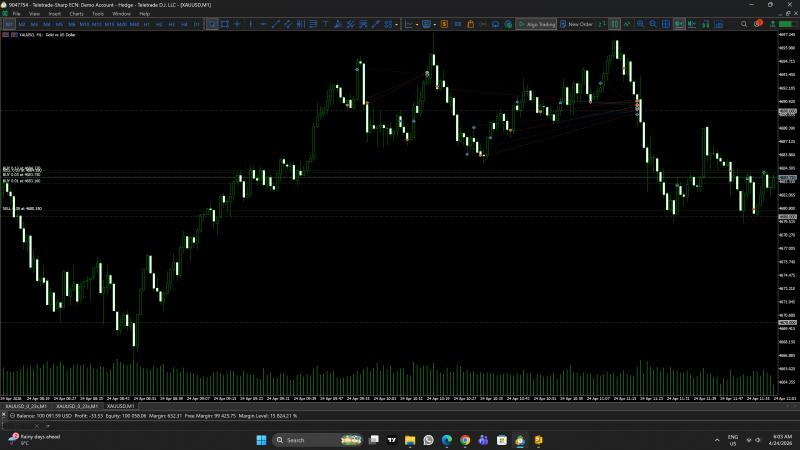
Task: Select the M1 timeframe
Action: coord(9,24)
